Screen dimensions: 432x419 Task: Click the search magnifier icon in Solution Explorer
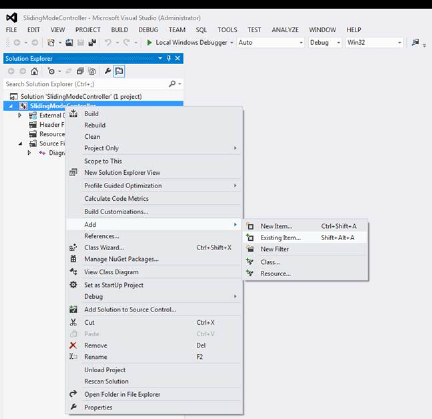pos(172,84)
